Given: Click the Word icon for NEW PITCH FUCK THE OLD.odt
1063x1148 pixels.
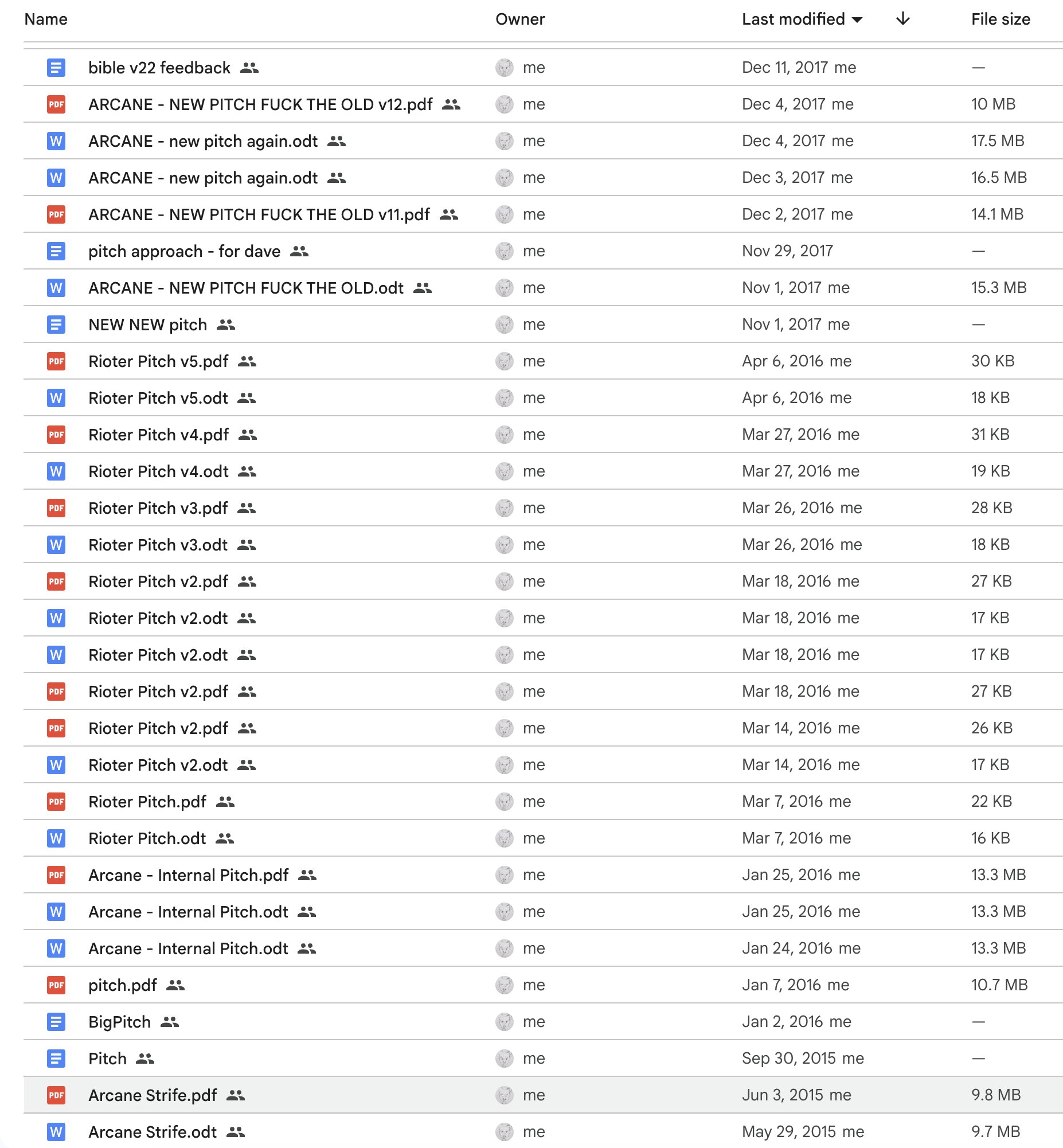Looking at the screenshot, I should tap(56, 288).
